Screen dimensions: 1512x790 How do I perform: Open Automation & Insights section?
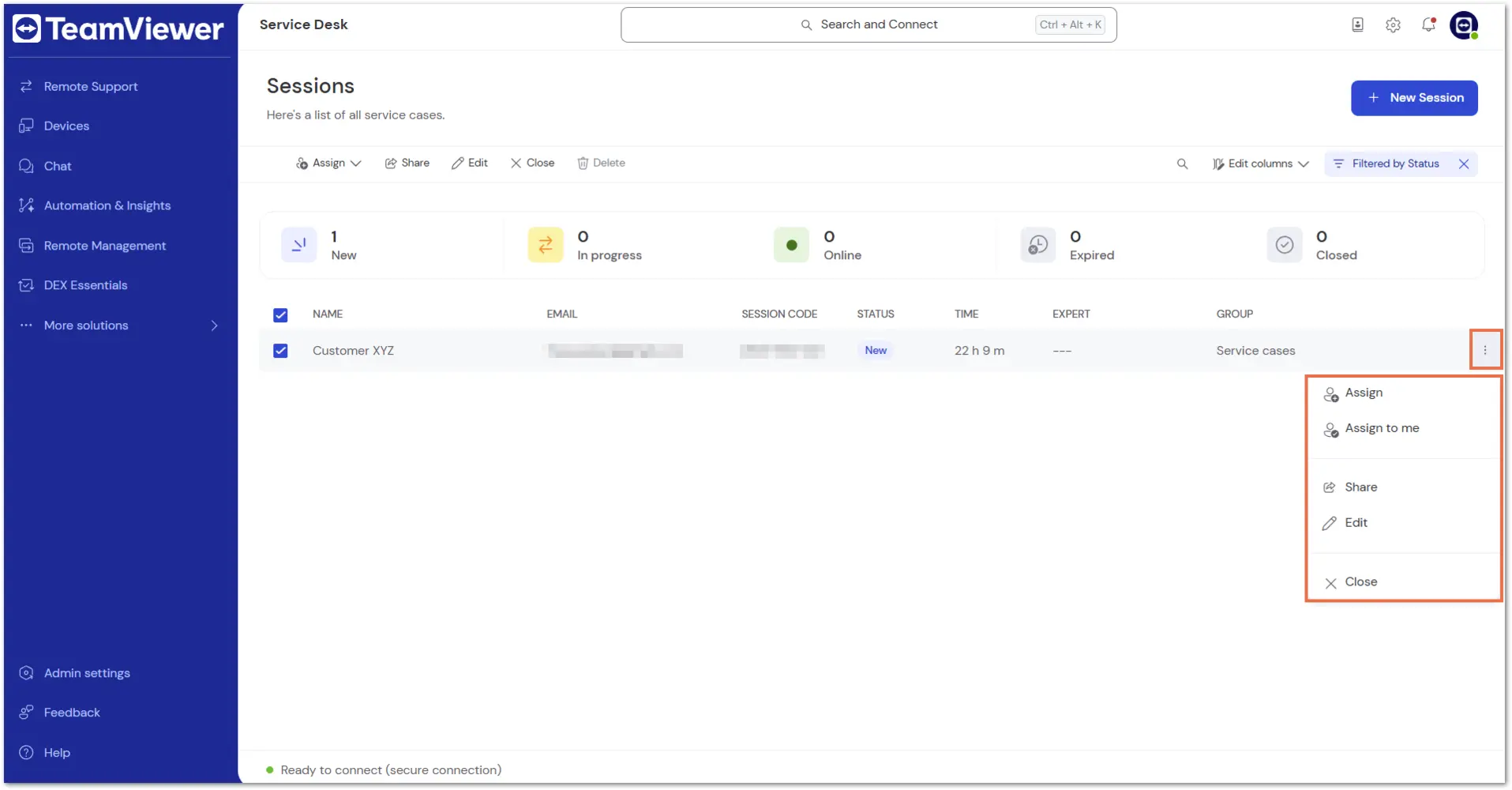pos(107,205)
